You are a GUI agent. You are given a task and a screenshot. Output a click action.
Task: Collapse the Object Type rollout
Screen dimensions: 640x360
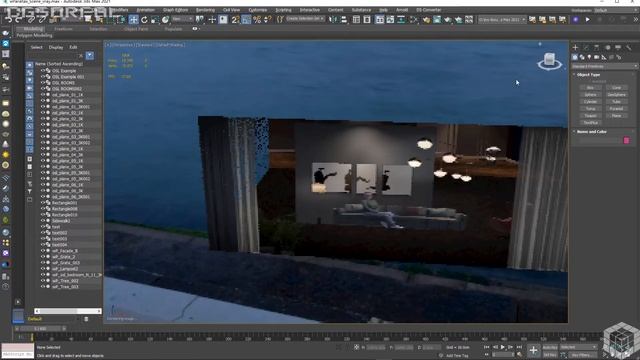(588, 75)
